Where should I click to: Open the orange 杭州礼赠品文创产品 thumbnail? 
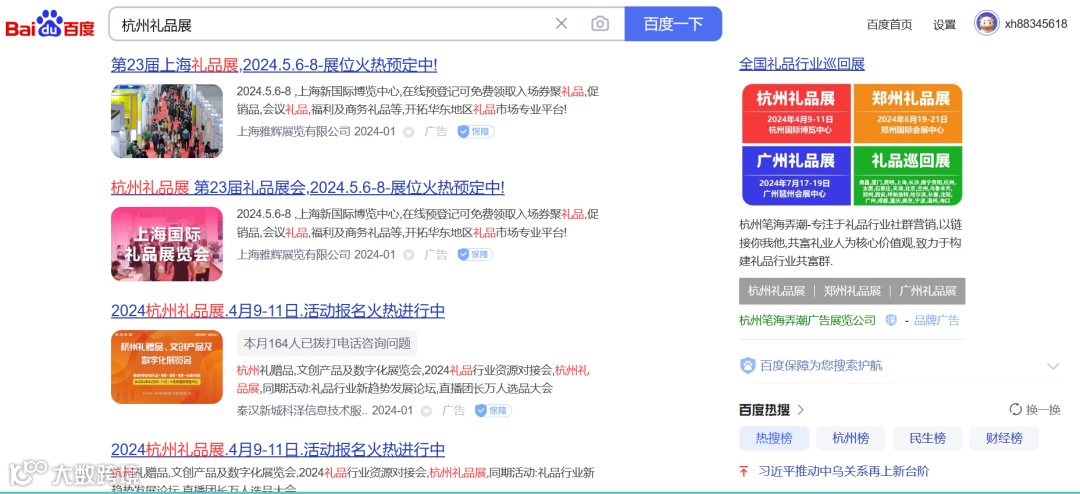coord(167,367)
